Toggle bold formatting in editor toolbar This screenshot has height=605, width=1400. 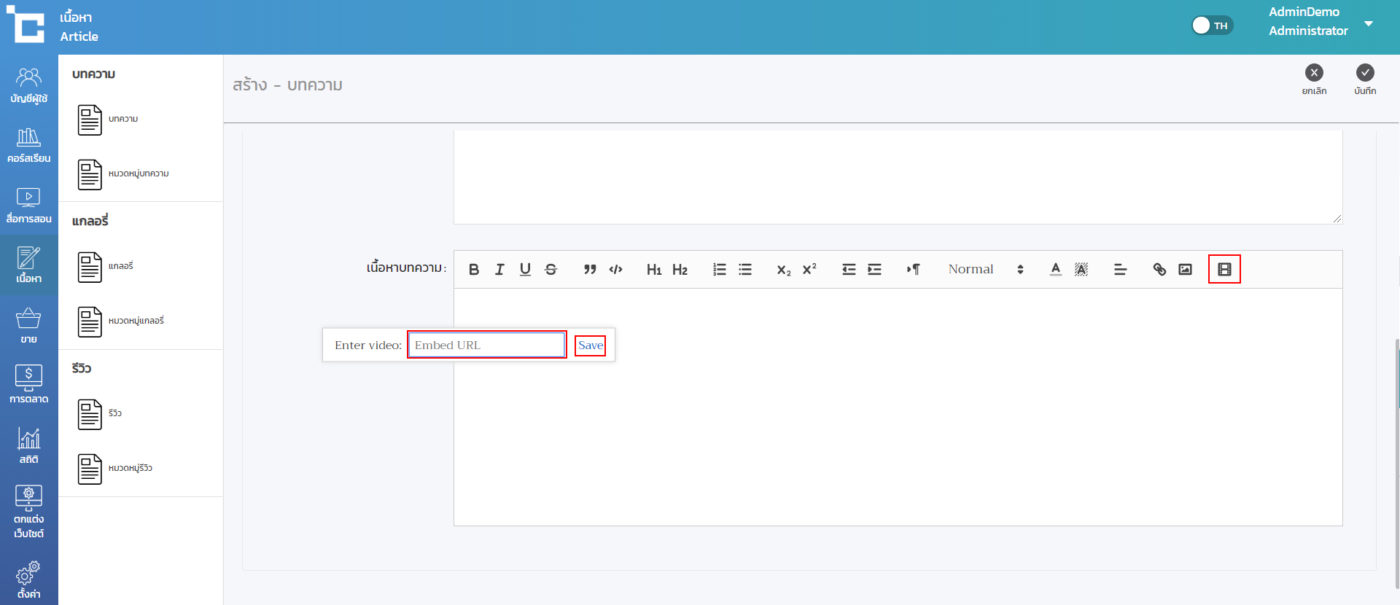tap(474, 269)
